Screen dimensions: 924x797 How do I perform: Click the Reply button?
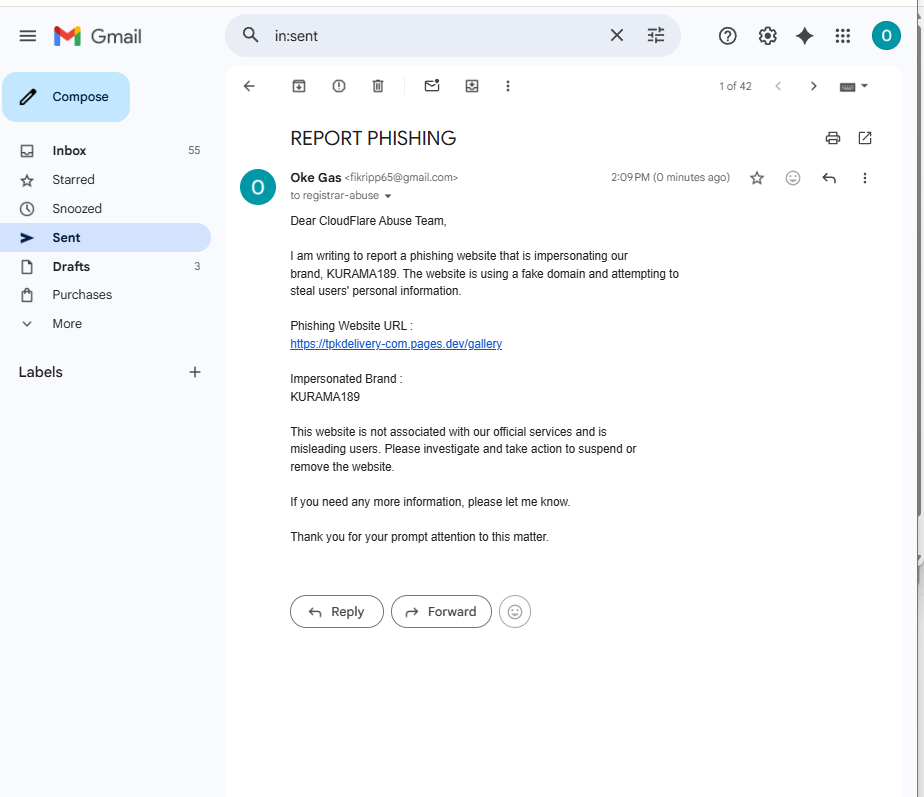coord(336,611)
